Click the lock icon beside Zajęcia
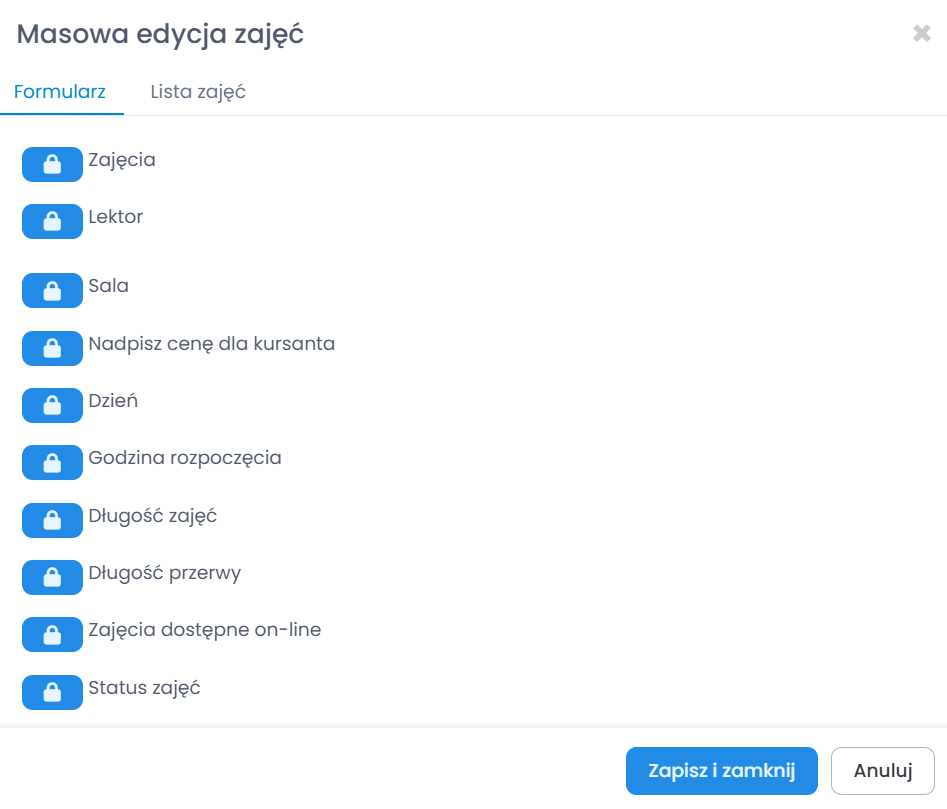Viewport: 947px width, 809px height. click(52, 165)
